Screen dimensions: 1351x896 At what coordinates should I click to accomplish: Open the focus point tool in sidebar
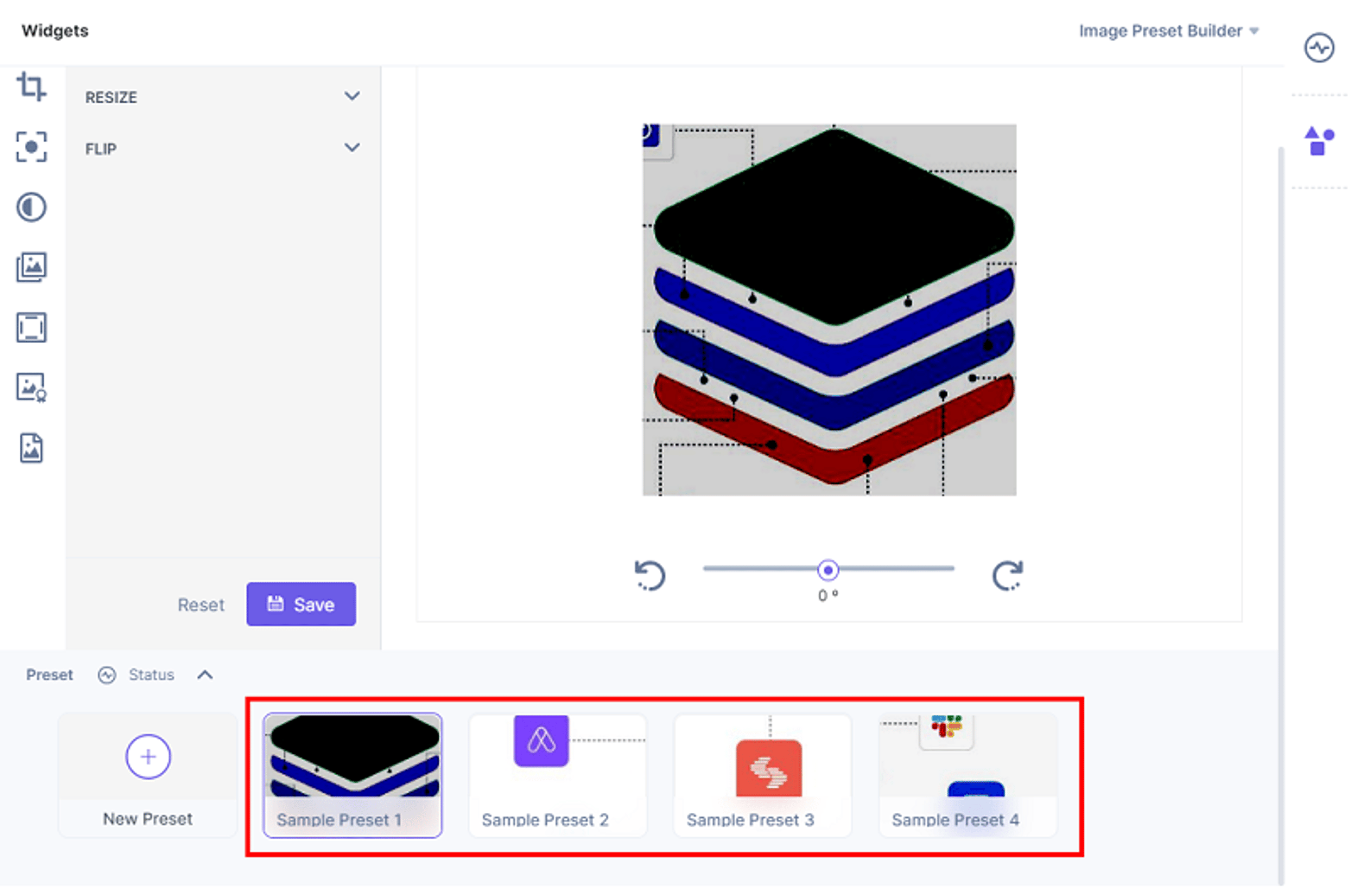pyautogui.click(x=31, y=147)
